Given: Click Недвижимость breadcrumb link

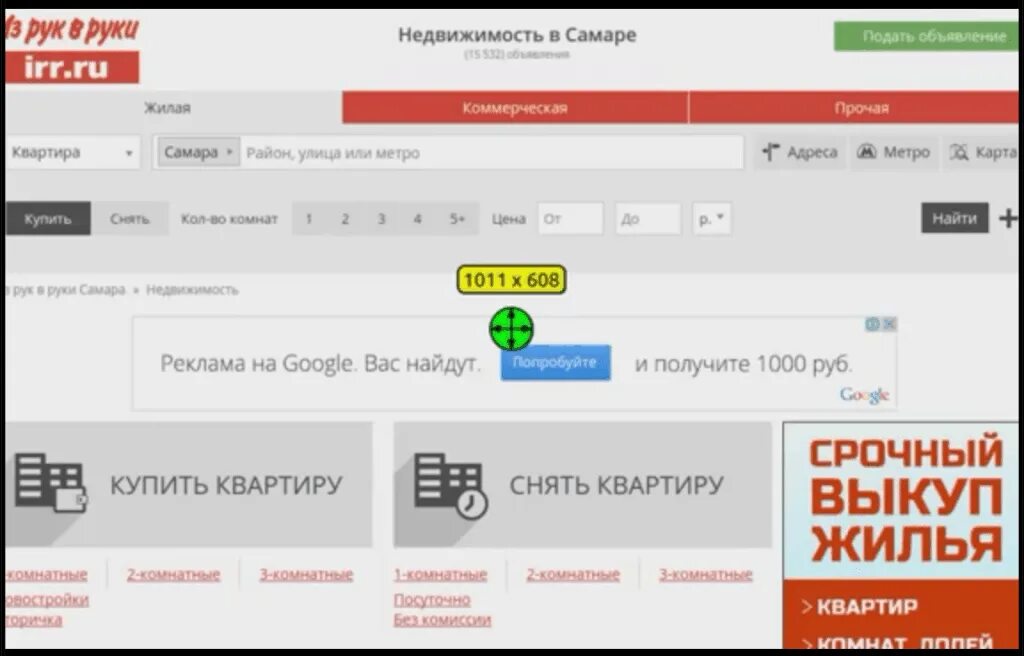Looking at the screenshot, I should tap(192, 289).
